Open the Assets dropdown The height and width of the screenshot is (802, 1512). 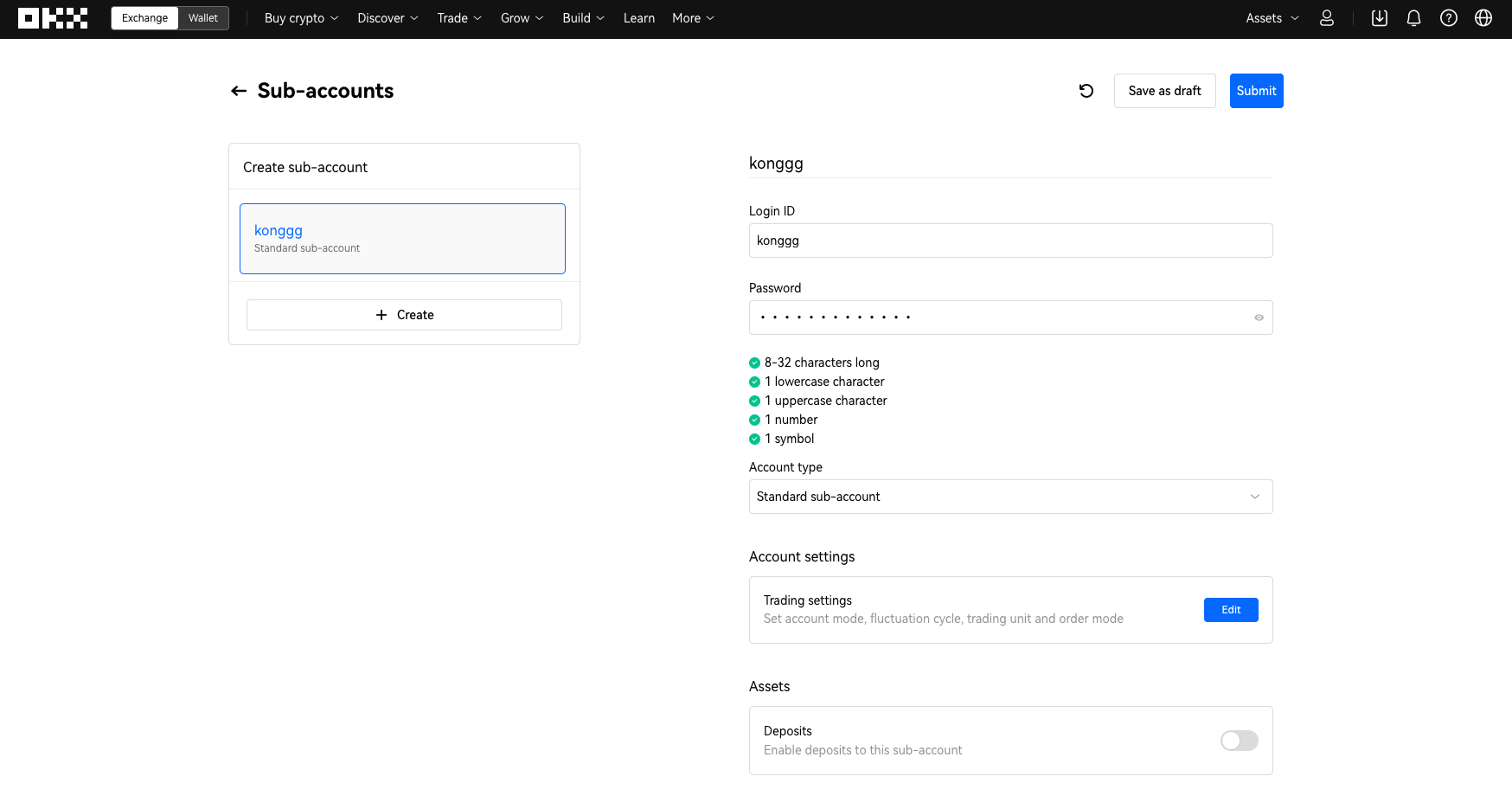[1272, 18]
